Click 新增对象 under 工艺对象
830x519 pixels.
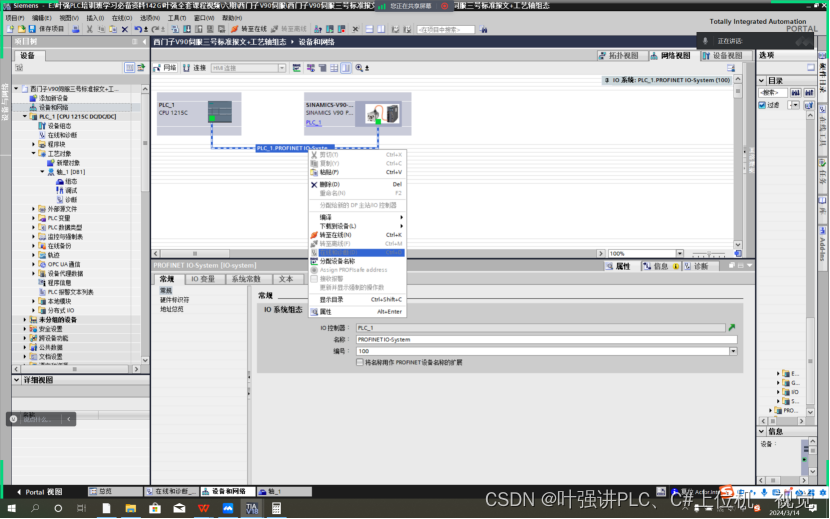[68, 163]
